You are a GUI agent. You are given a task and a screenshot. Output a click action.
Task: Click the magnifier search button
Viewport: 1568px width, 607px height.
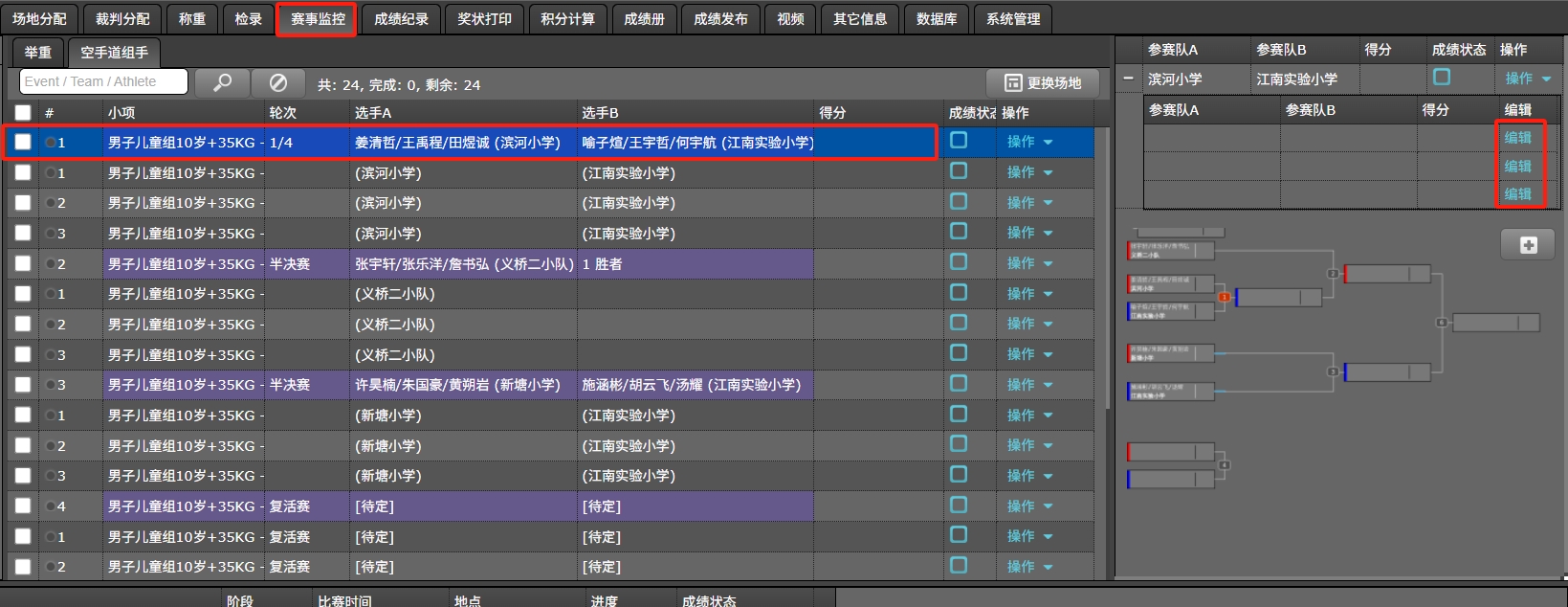point(222,83)
